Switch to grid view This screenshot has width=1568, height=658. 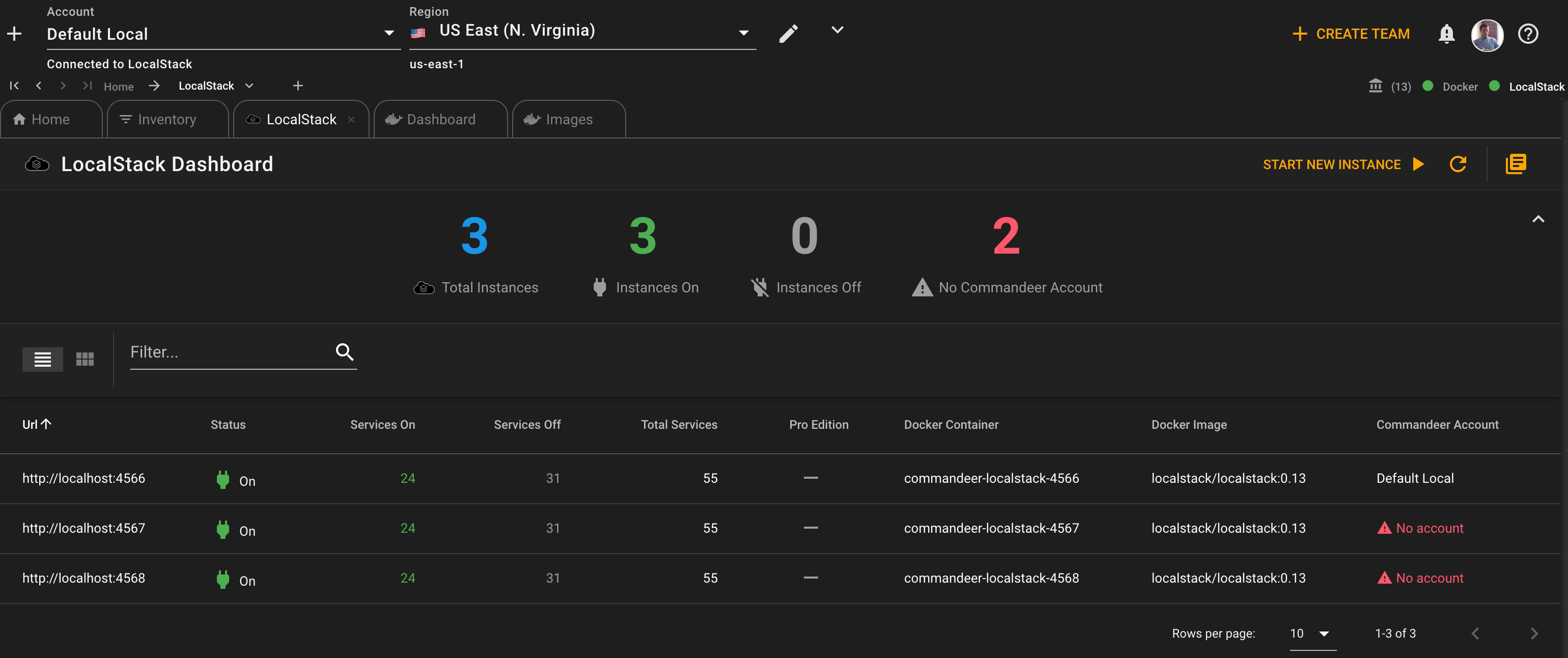coord(85,359)
